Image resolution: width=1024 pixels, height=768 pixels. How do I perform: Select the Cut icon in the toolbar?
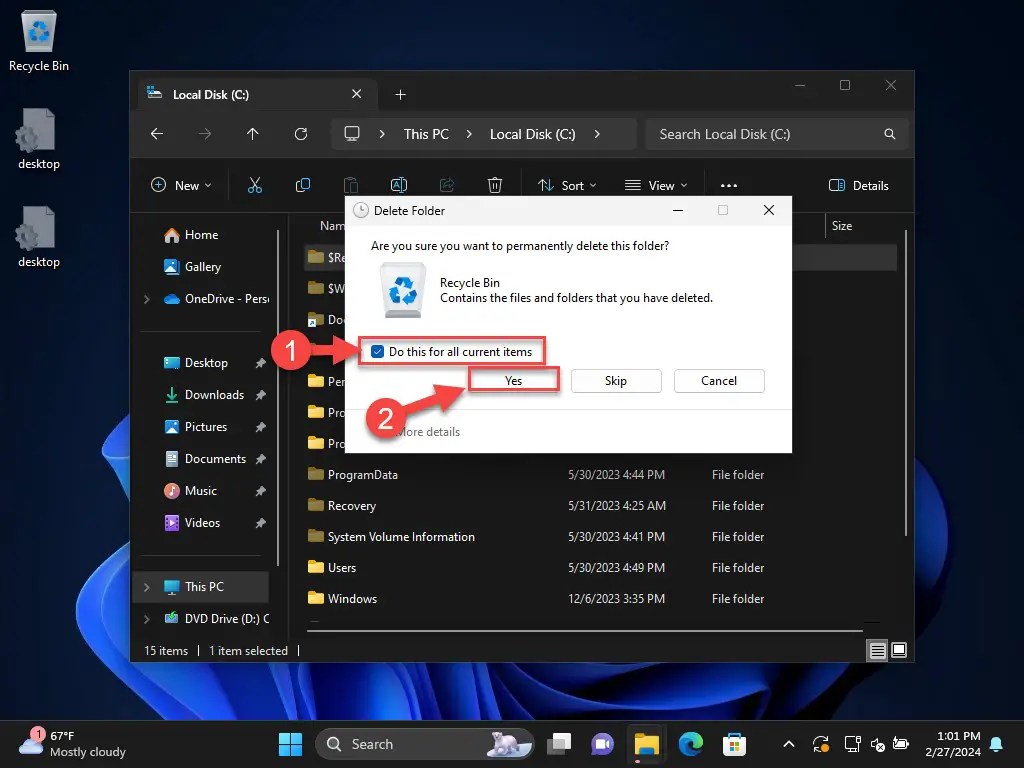(x=255, y=185)
